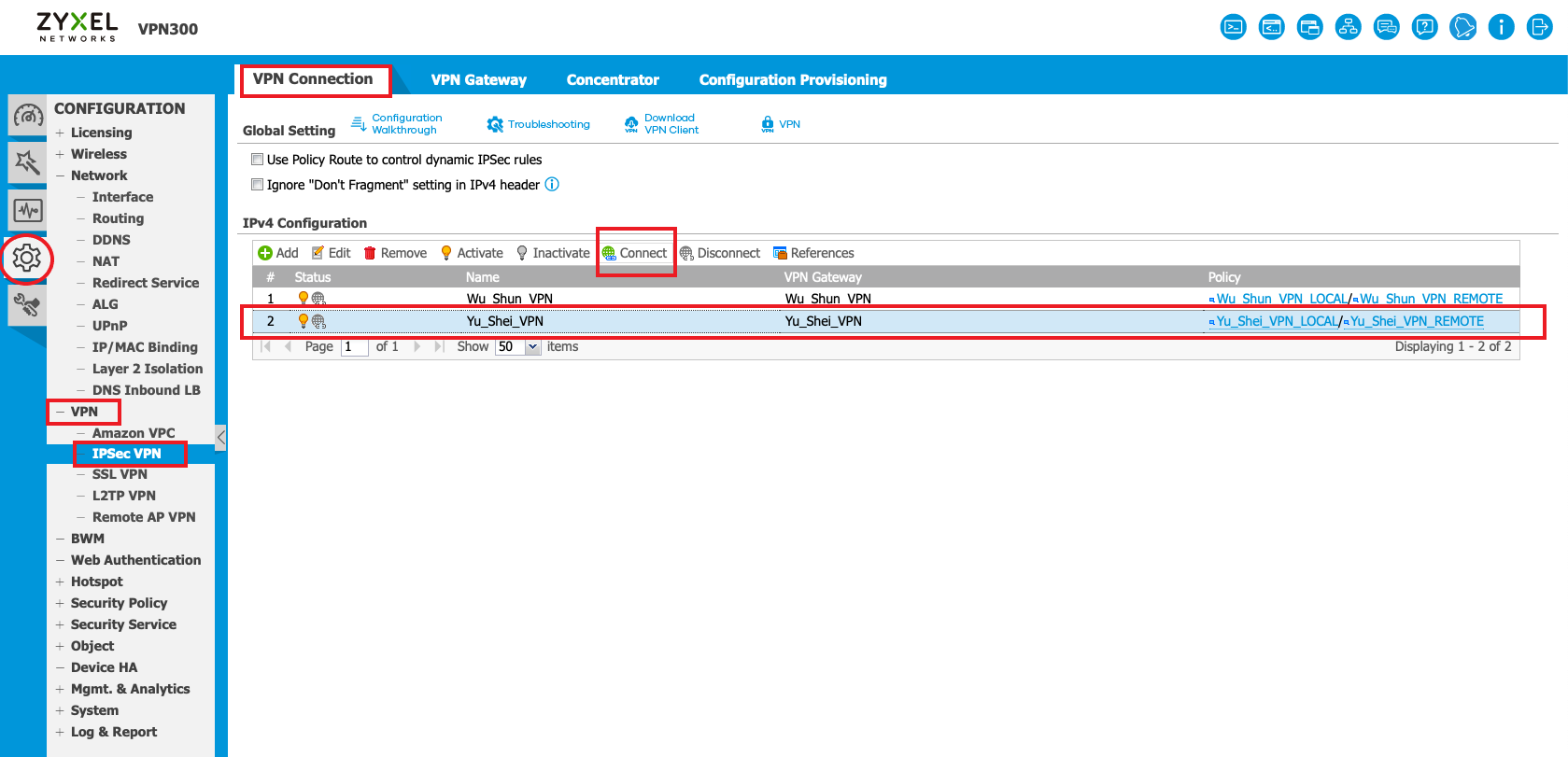Screen dimensions: 1568x757
Task: Toggle Ignore Don't Fragment checkbox
Action: pos(257,185)
